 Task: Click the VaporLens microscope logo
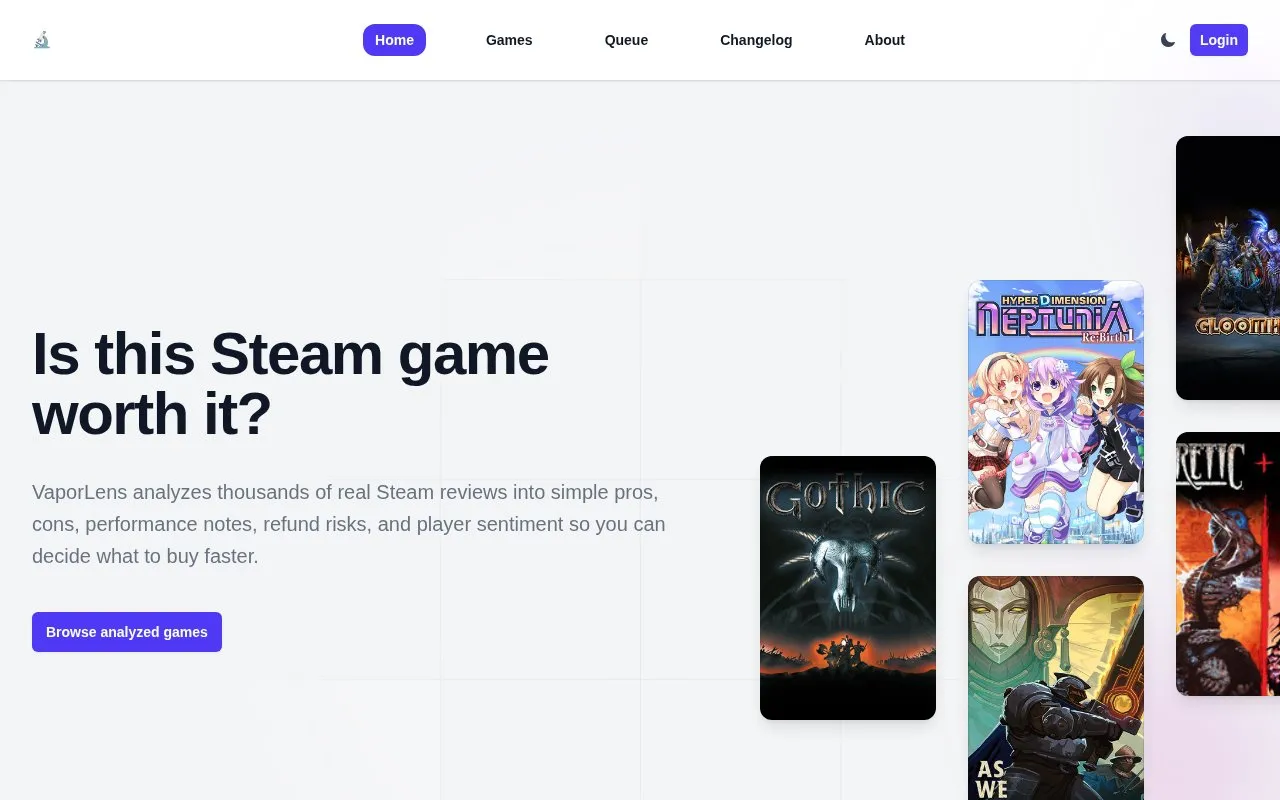(x=41, y=40)
